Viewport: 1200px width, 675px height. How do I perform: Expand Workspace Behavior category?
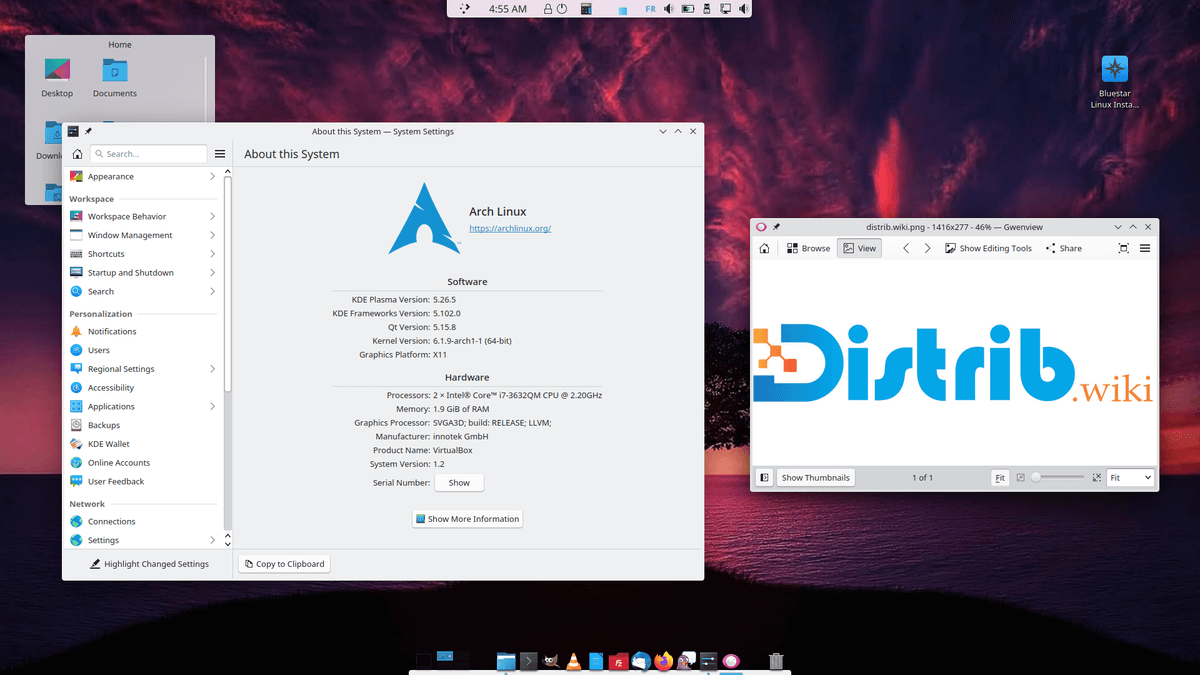click(143, 217)
